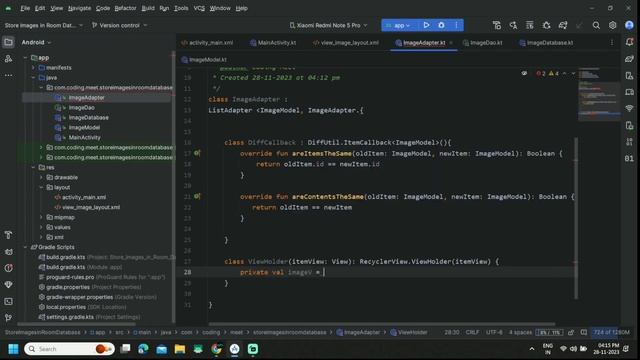Switch to the ImageModel.kt tab

[x=204, y=60]
